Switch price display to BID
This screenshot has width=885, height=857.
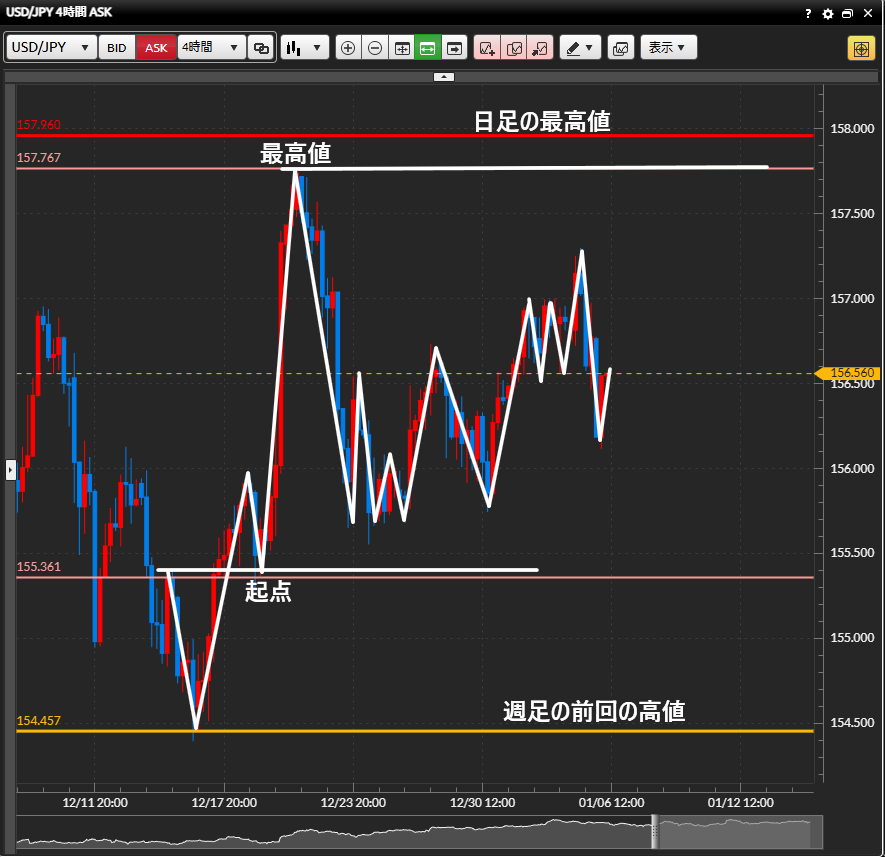click(117, 48)
